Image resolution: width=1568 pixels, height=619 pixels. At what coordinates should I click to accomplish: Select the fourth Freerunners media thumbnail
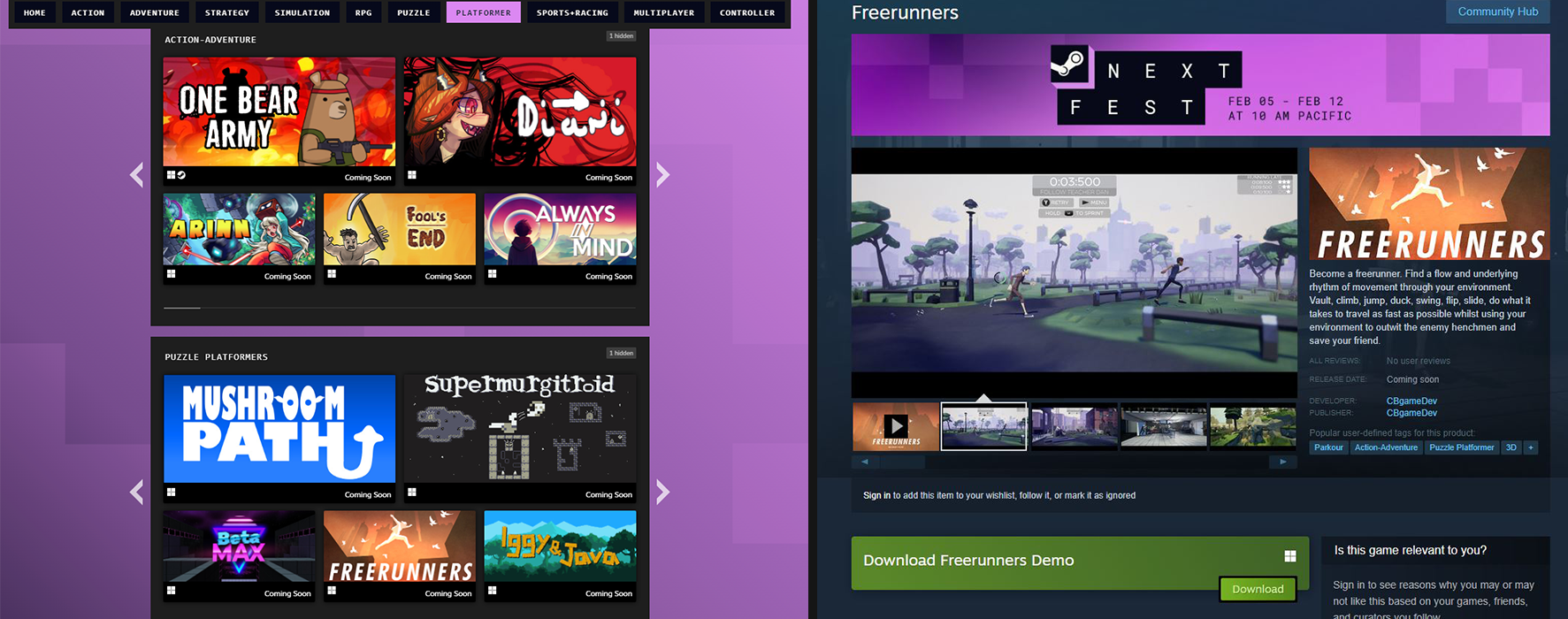1164,426
